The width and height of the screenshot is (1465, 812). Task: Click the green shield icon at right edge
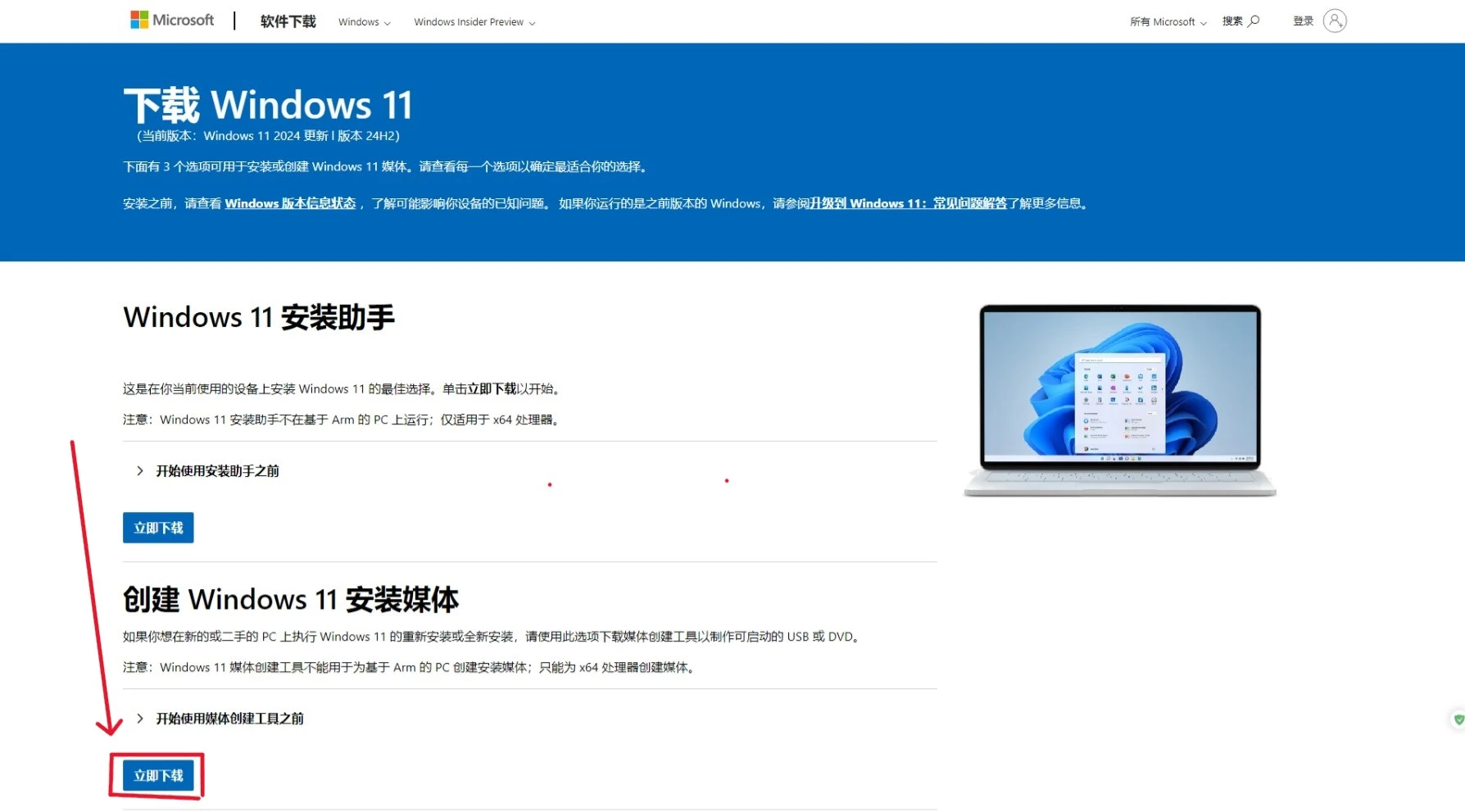1458,719
